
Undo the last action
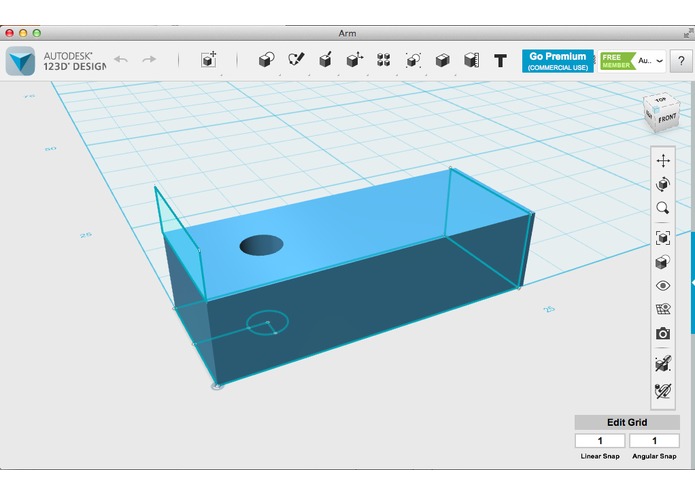[121, 59]
